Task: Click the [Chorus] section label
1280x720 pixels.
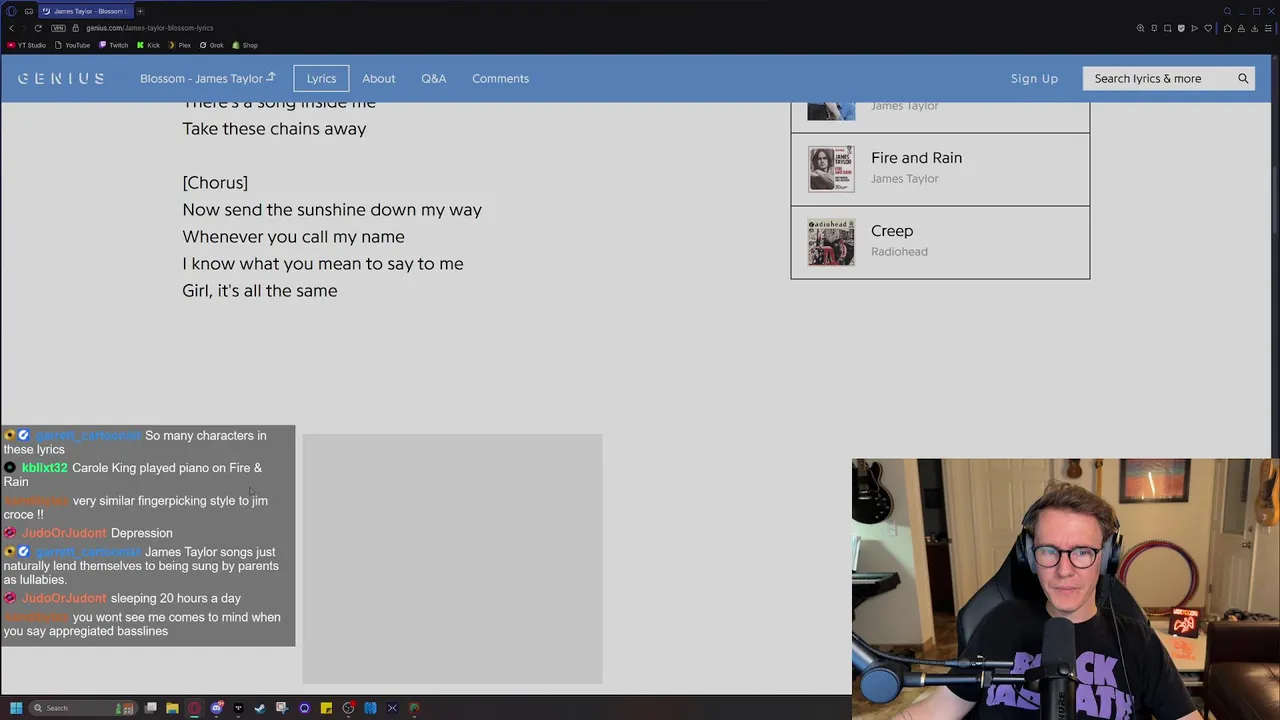Action: click(215, 182)
